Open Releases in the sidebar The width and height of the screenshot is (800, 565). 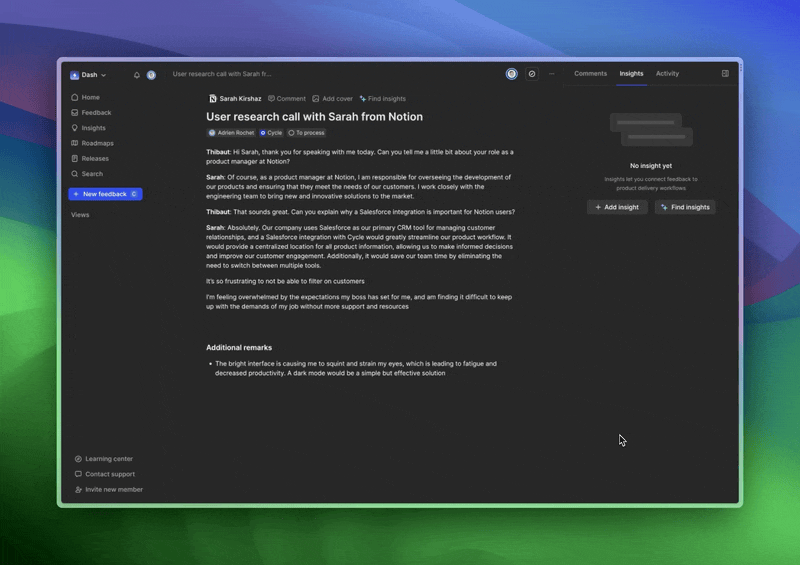tap(90, 158)
